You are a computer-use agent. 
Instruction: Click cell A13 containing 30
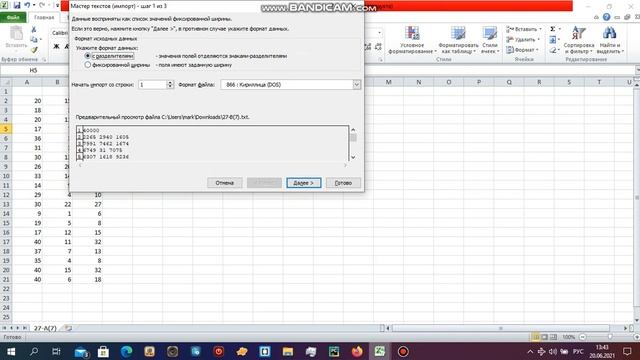(27, 204)
